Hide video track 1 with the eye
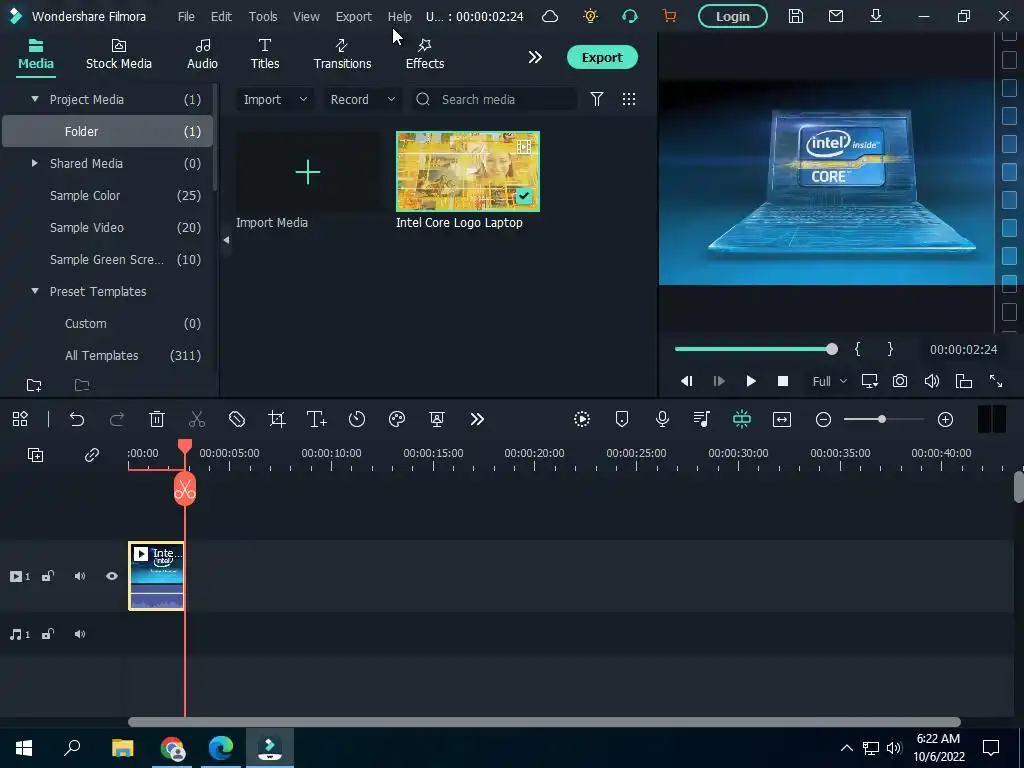Image resolution: width=1024 pixels, height=768 pixels. click(112, 576)
